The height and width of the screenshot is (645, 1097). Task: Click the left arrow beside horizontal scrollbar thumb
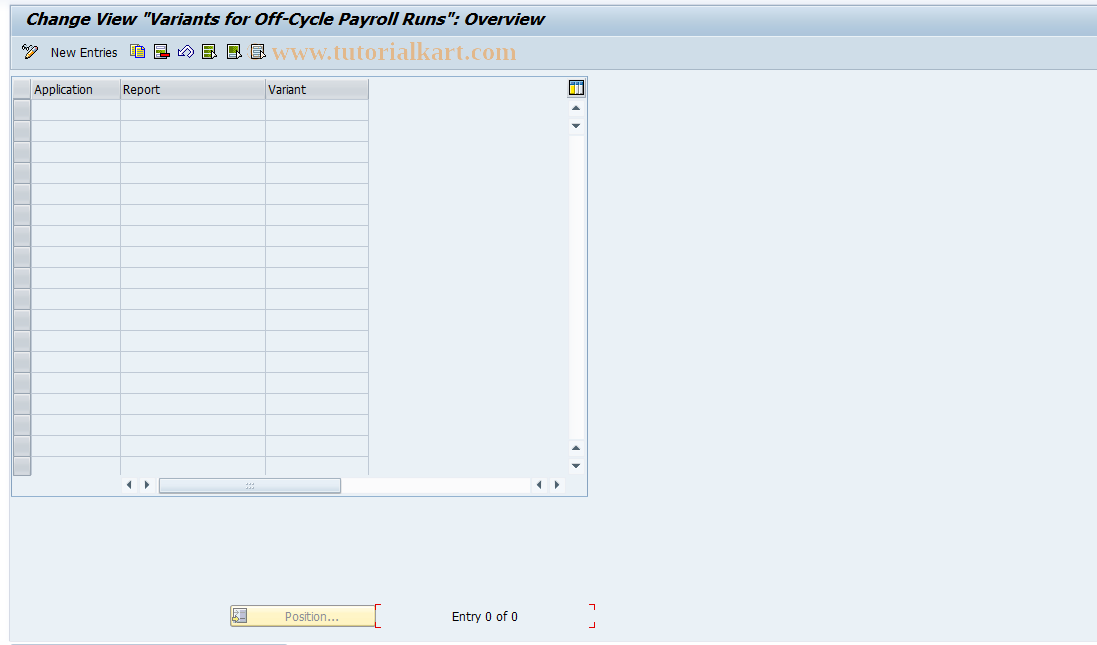tap(129, 485)
